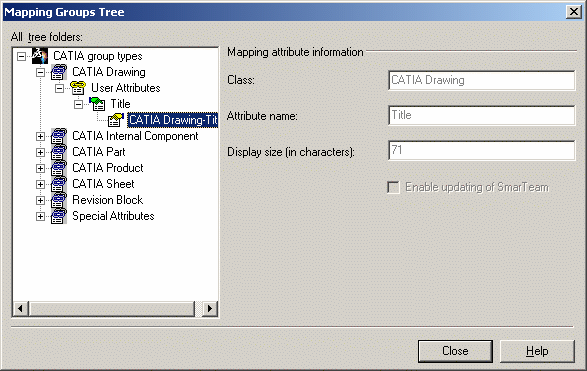Click the 'Class:' label
The width and height of the screenshot is (587, 371).
click(241, 80)
